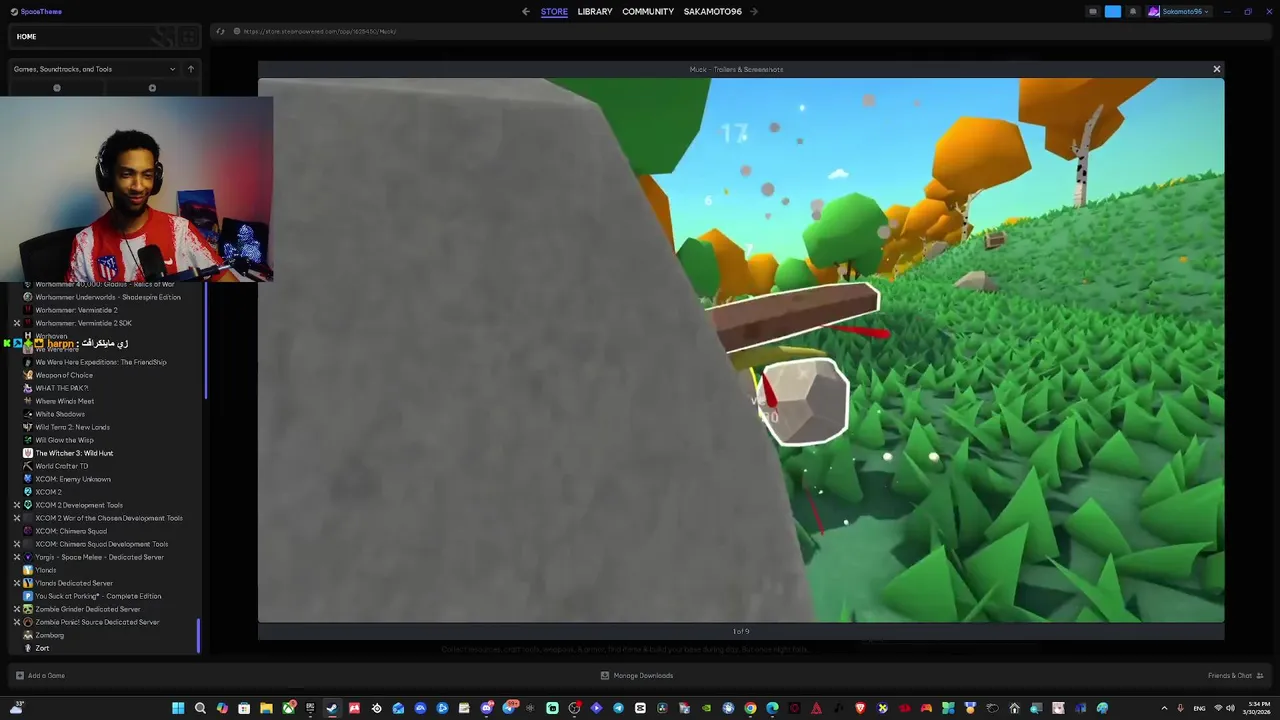This screenshot has width=1280, height=720.
Task: Toggle the recent activity clock filter
Action: coord(57,88)
